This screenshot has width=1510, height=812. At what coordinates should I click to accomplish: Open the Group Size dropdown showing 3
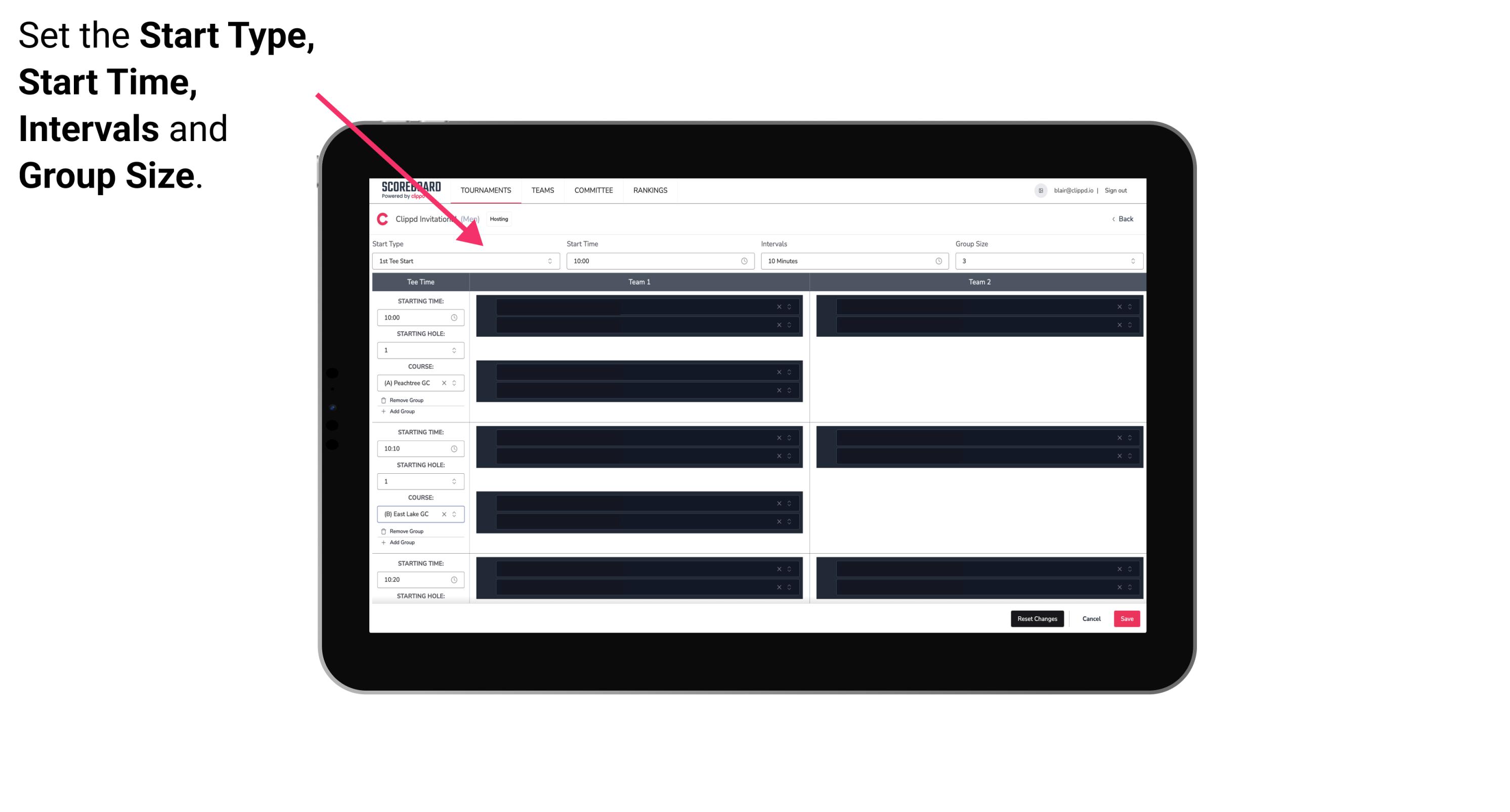(1046, 261)
